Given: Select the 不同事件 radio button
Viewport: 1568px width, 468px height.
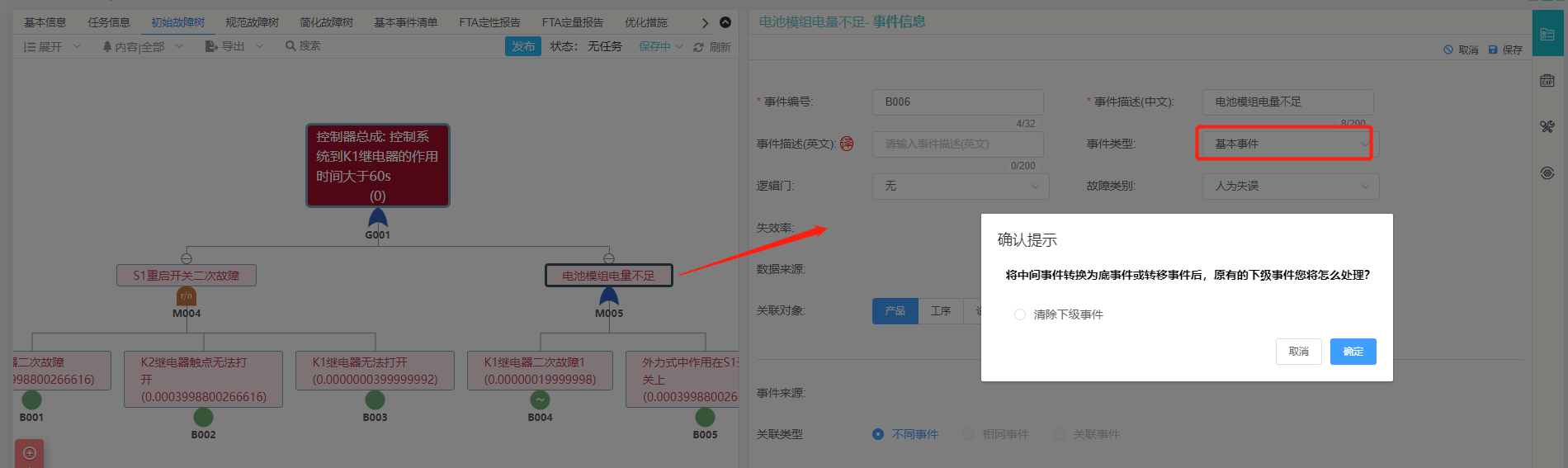Looking at the screenshot, I should coord(878,434).
